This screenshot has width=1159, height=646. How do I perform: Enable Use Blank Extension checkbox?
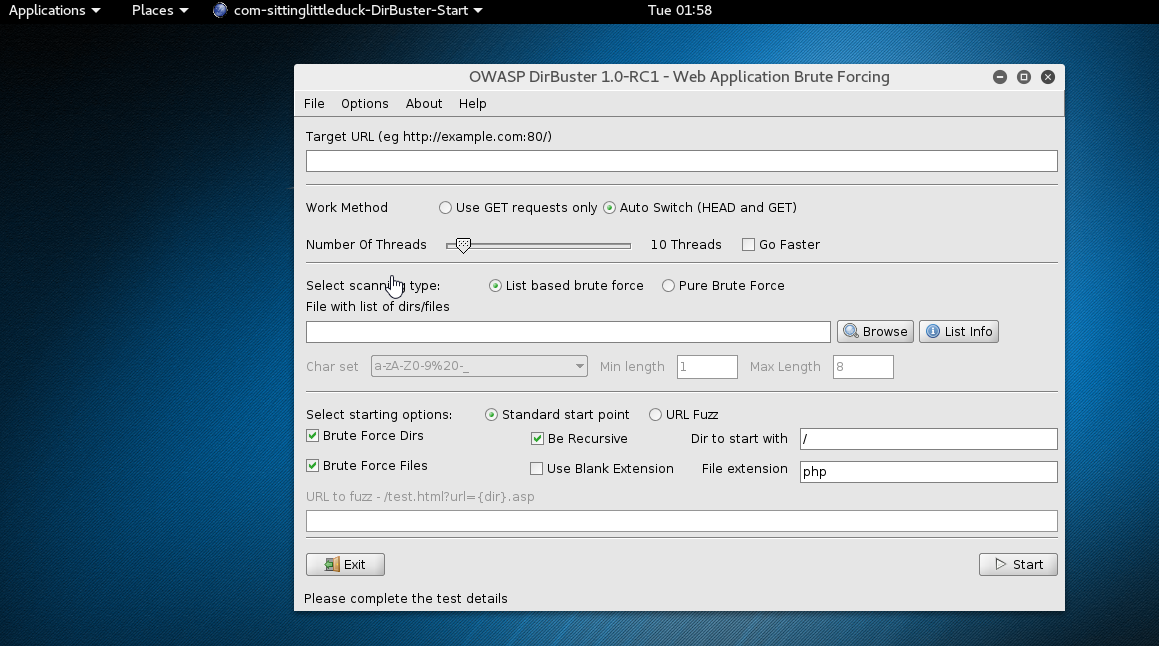[537, 469]
